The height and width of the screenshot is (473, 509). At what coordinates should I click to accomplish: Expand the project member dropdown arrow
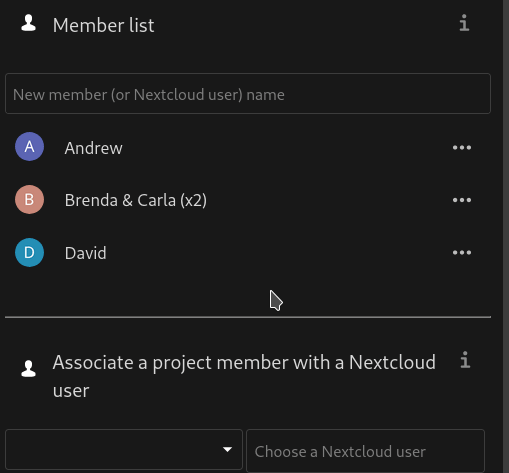click(227, 449)
